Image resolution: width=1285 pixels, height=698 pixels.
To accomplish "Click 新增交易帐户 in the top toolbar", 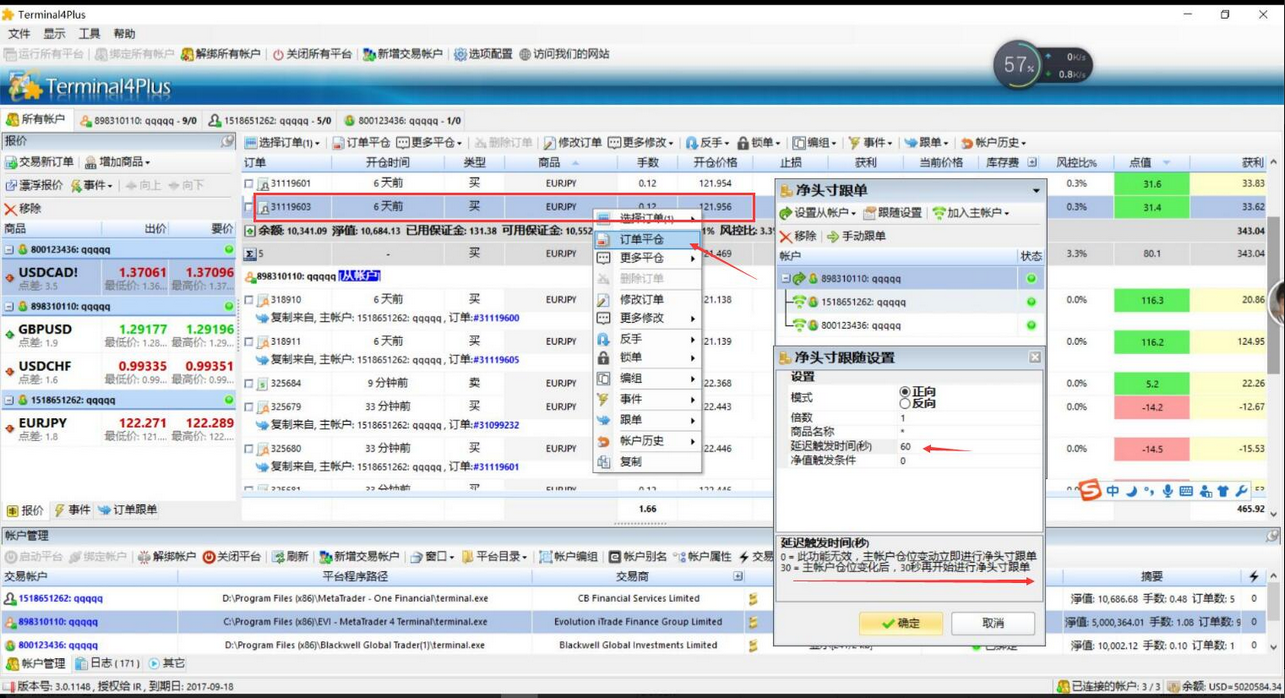I will [402, 54].
